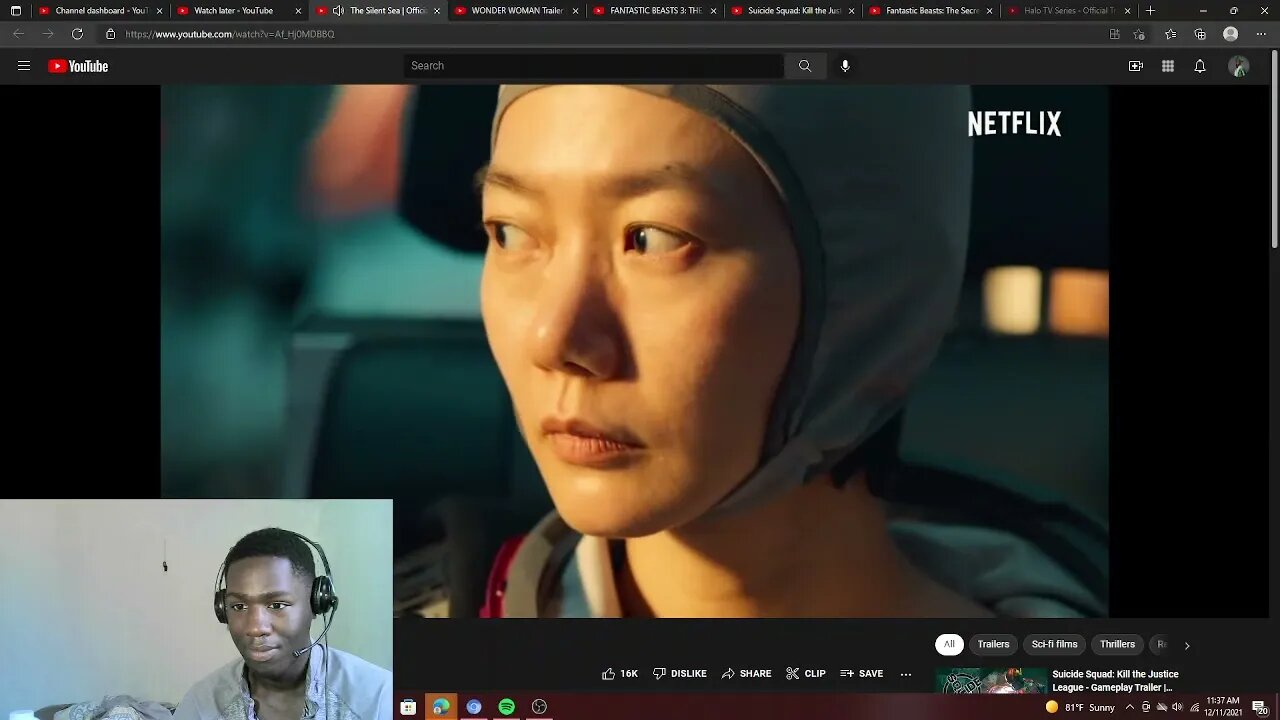Click the DISLIKE button
The width and height of the screenshot is (1280, 720).
click(x=680, y=674)
